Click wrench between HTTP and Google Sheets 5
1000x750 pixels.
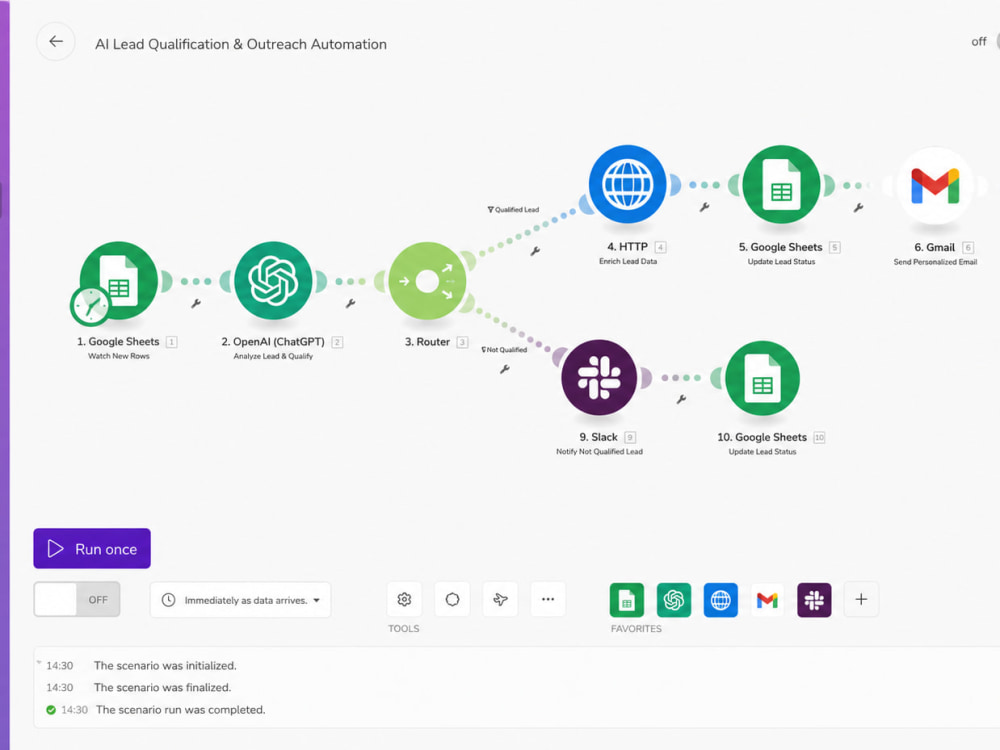pyautogui.click(x=704, y=207)
